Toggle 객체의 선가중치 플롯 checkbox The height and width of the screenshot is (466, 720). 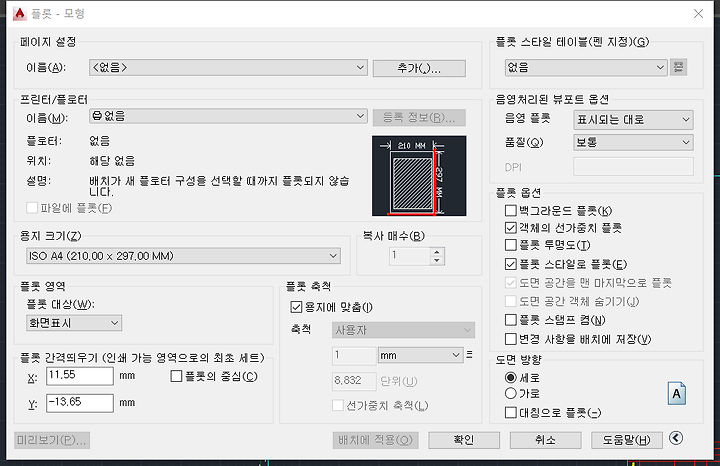click(511, 228)
